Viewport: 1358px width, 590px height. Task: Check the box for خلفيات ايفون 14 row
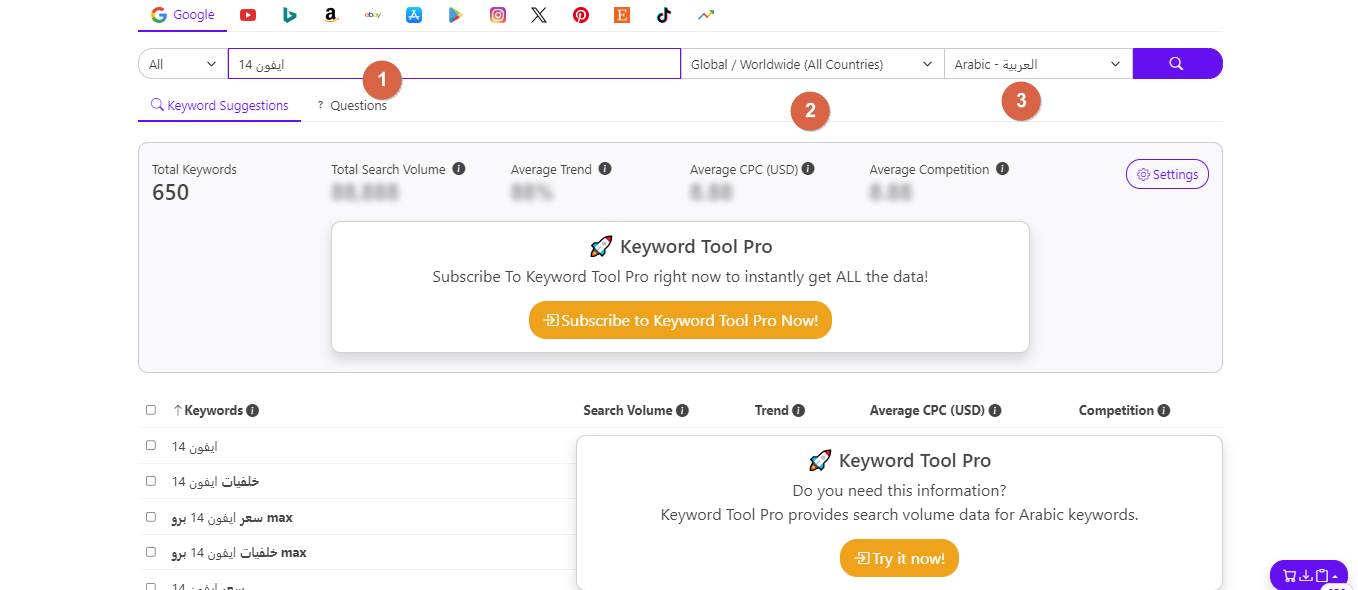point(151,481)
